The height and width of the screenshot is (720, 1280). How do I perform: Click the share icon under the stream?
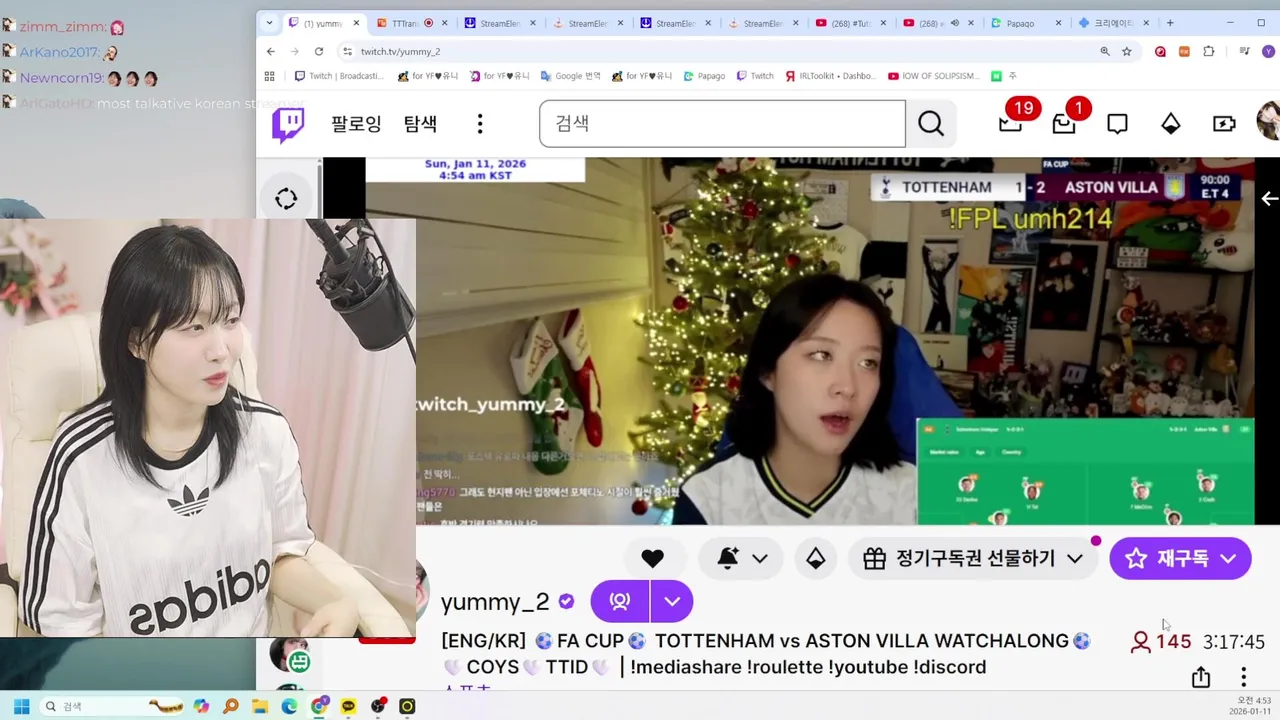[x=1201, y=677]
